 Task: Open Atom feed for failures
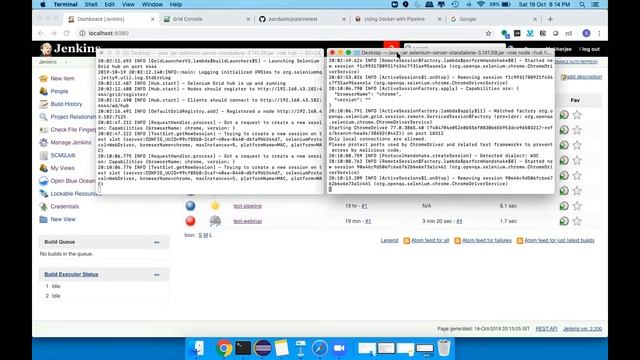tap(487, 241)
